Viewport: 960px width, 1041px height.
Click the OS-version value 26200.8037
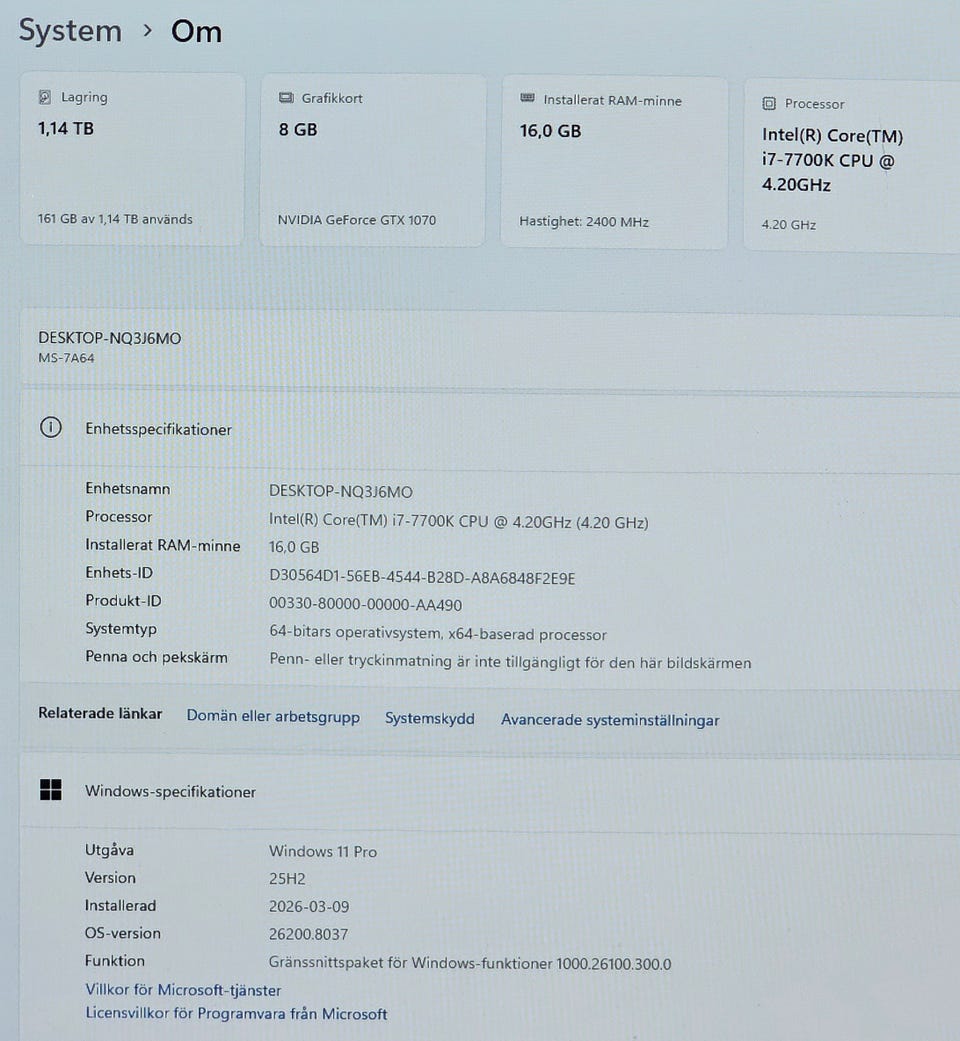(308, 934)
